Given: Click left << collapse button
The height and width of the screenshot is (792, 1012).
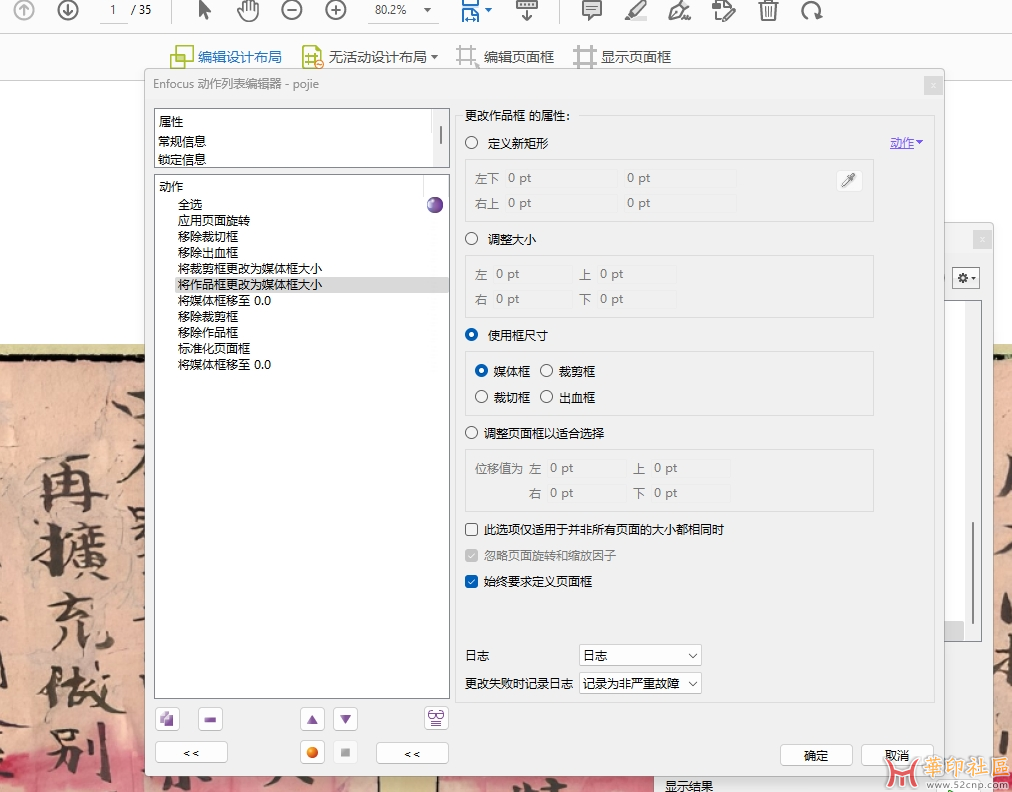Looking at the screenshot, I should coord(192,753).
